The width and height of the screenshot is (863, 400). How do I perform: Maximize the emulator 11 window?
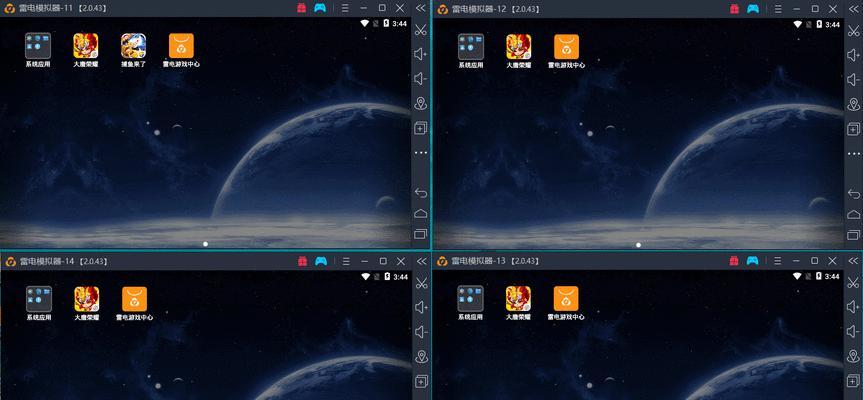[x=382, y=8]
